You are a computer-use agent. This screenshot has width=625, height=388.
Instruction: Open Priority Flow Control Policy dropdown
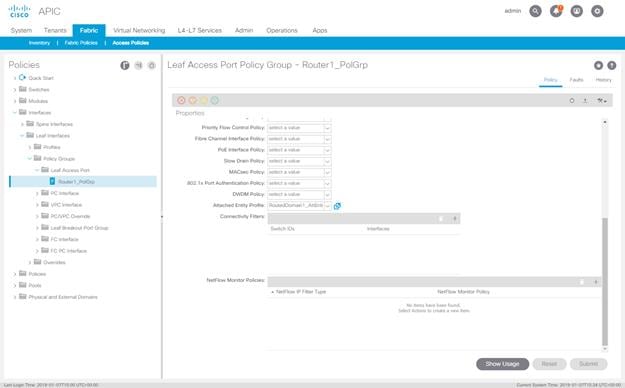point(327,128)
